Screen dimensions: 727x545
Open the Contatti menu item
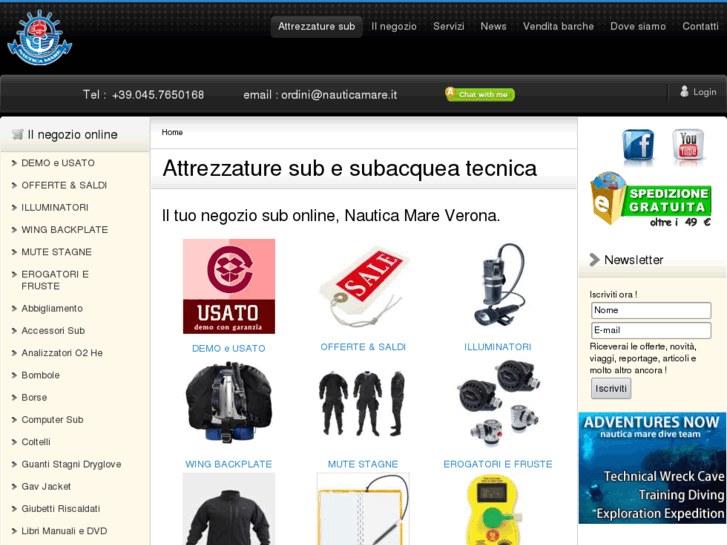(x=700, y=26)
